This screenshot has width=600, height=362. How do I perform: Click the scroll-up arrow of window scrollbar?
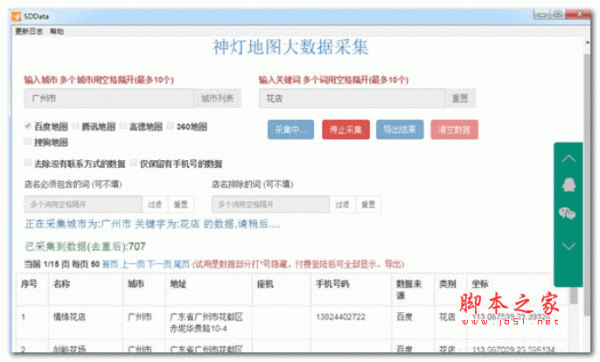[x=587, y=43]
